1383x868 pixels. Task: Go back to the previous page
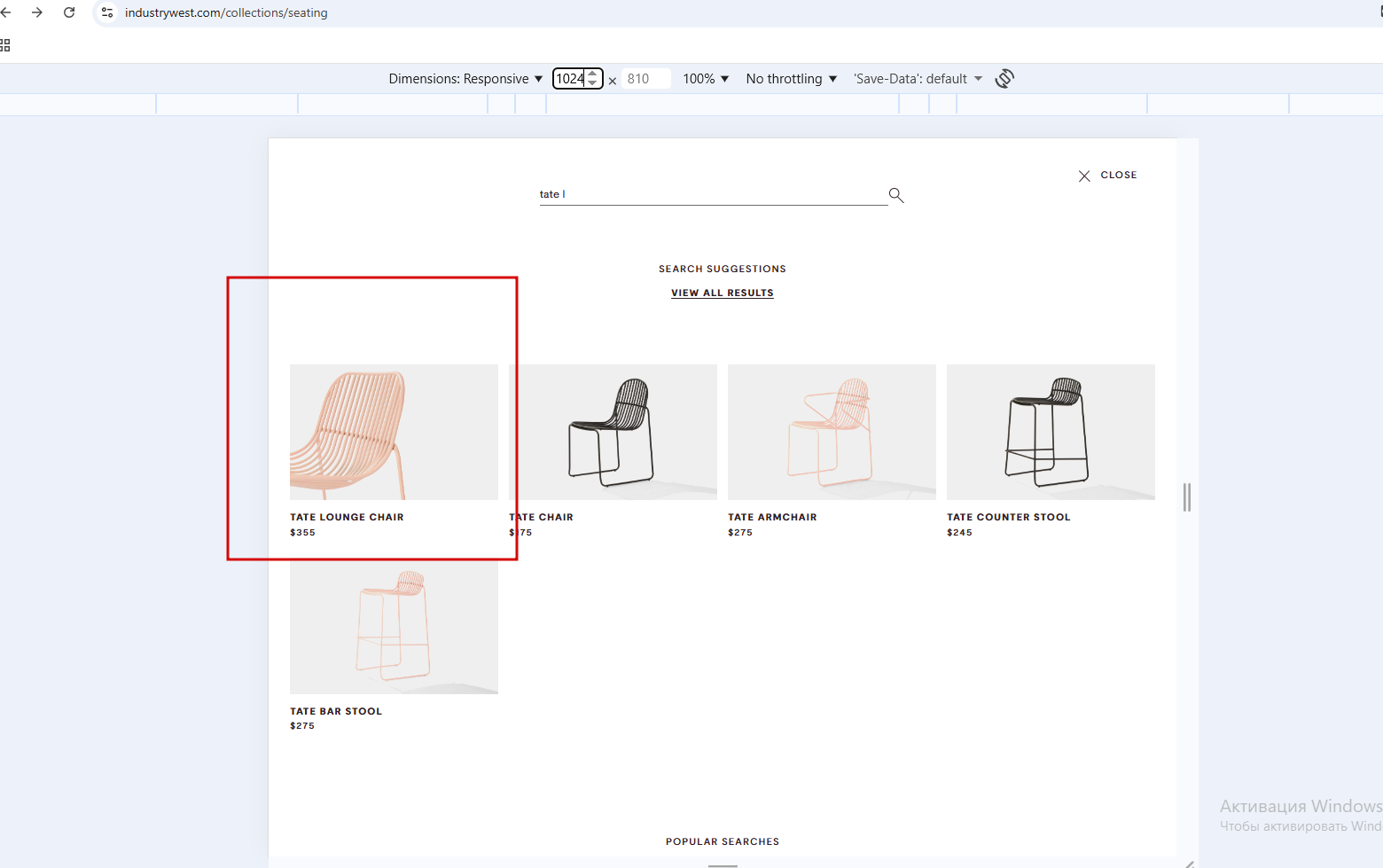click(6, 12)
